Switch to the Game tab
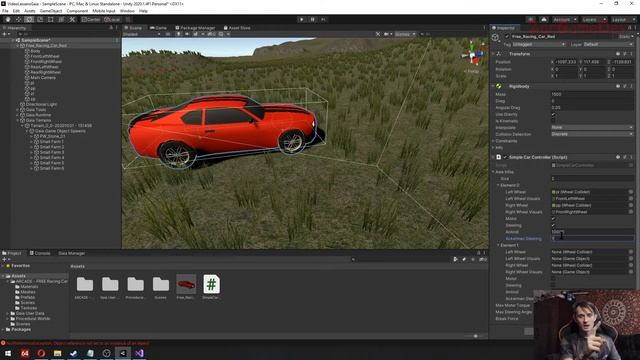 [158, 28]
